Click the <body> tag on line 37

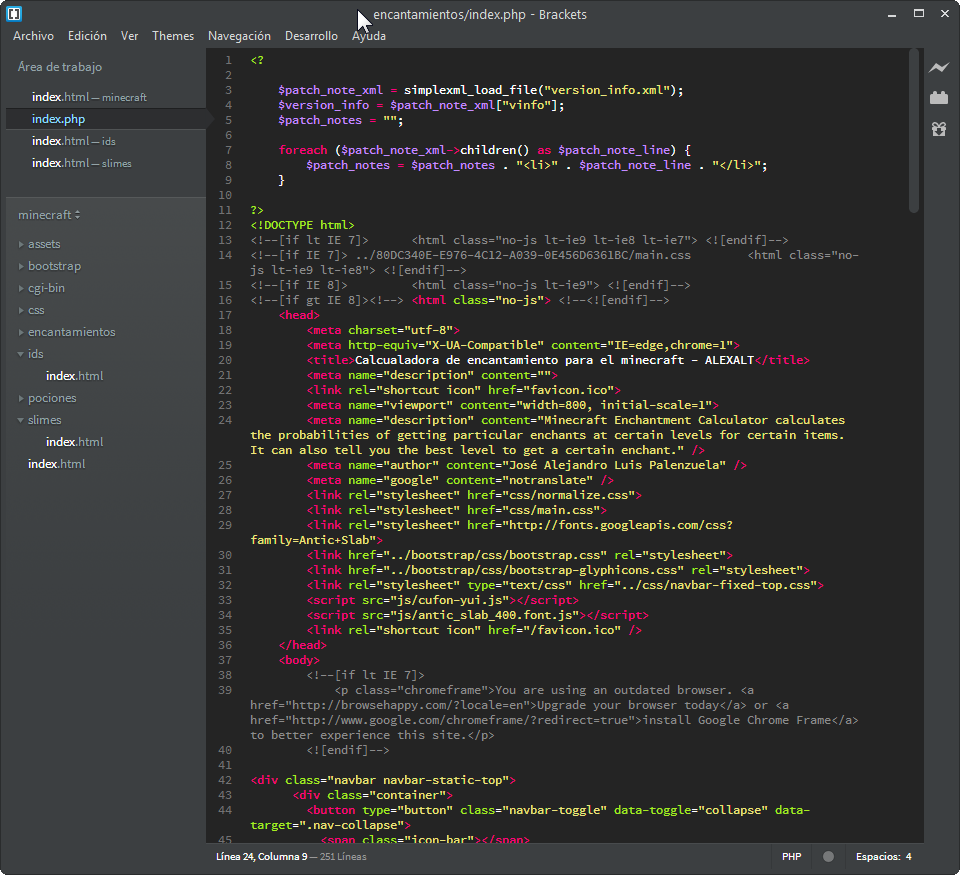[x=299, y=661]
